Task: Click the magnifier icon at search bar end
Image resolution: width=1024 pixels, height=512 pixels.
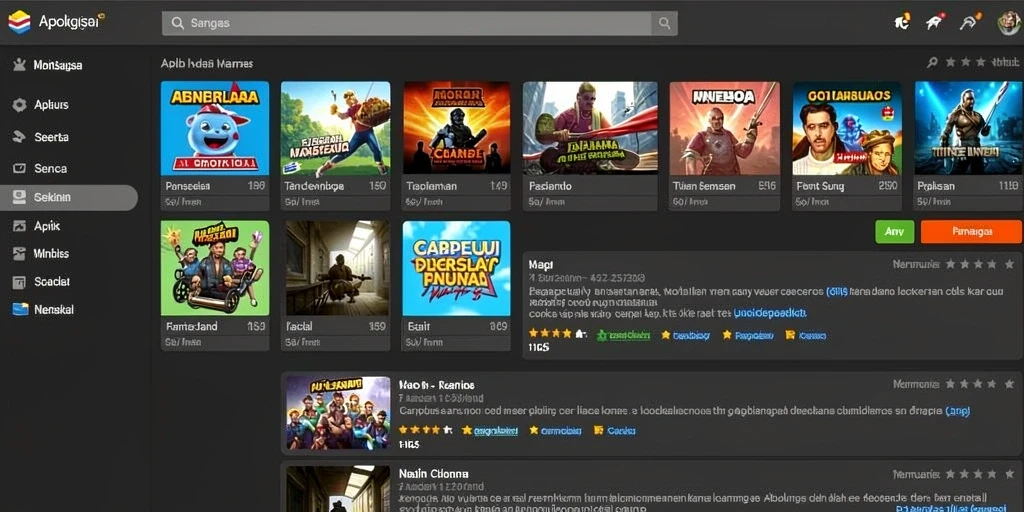Action: click(664, 23)
